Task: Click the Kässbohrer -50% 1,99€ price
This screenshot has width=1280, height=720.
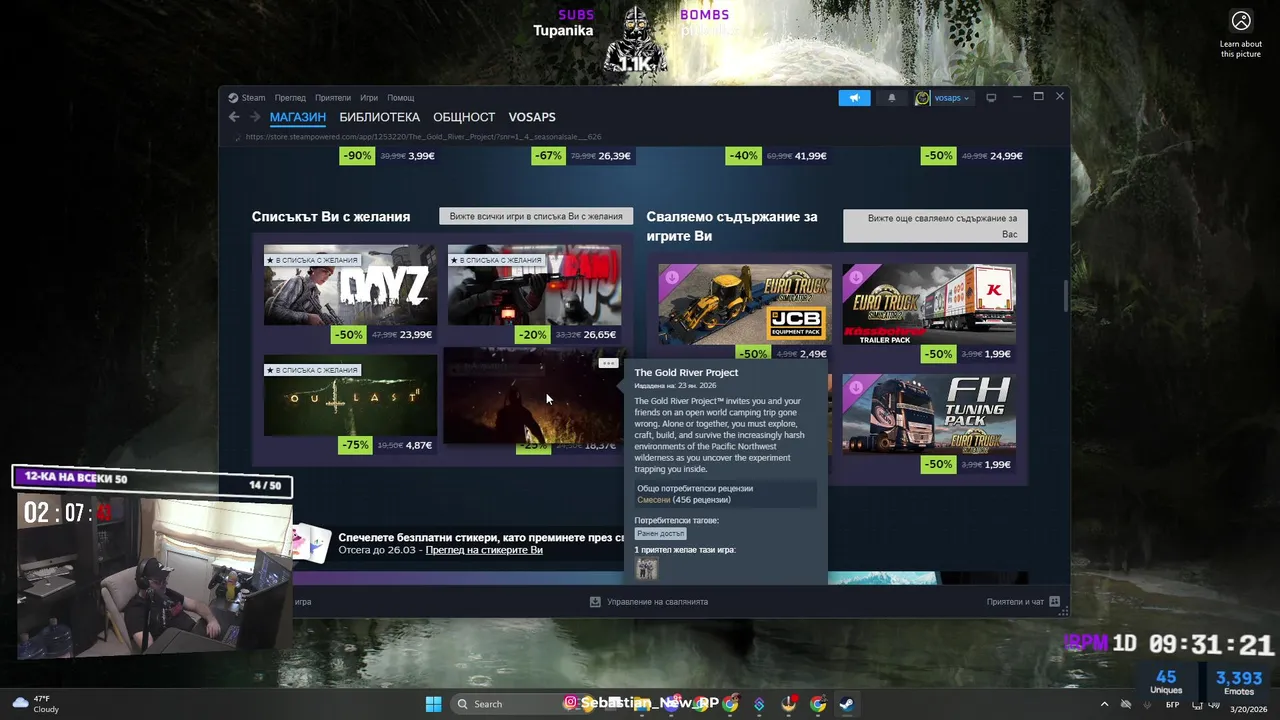Action: (x=967, y=354)
